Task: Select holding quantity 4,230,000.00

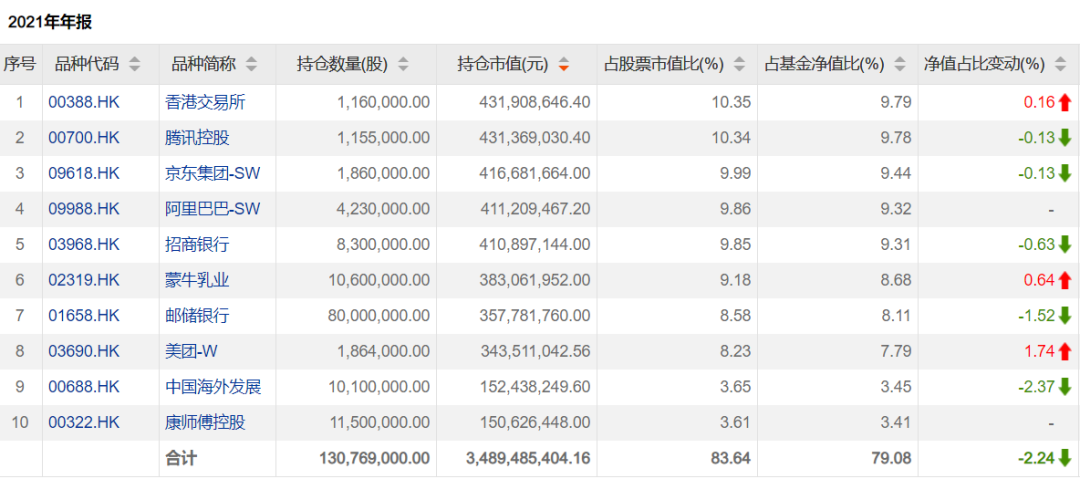Action: click(x=384, y=210)
